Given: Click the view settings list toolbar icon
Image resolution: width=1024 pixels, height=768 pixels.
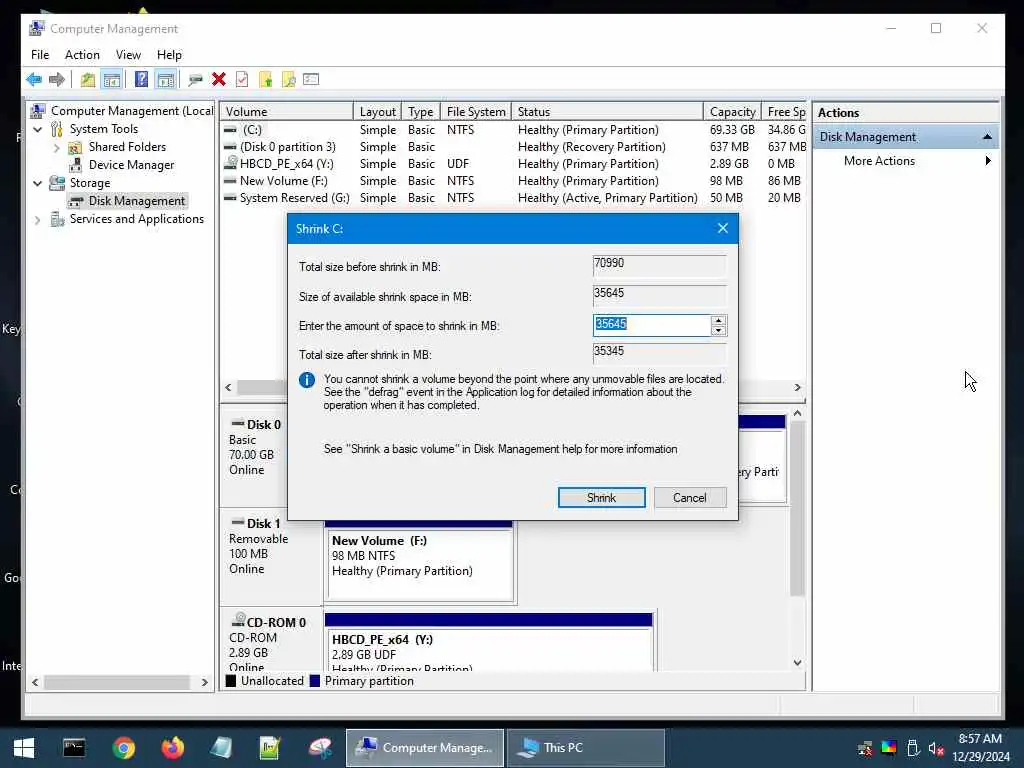Looking at the screenshot, I should 311,80.
